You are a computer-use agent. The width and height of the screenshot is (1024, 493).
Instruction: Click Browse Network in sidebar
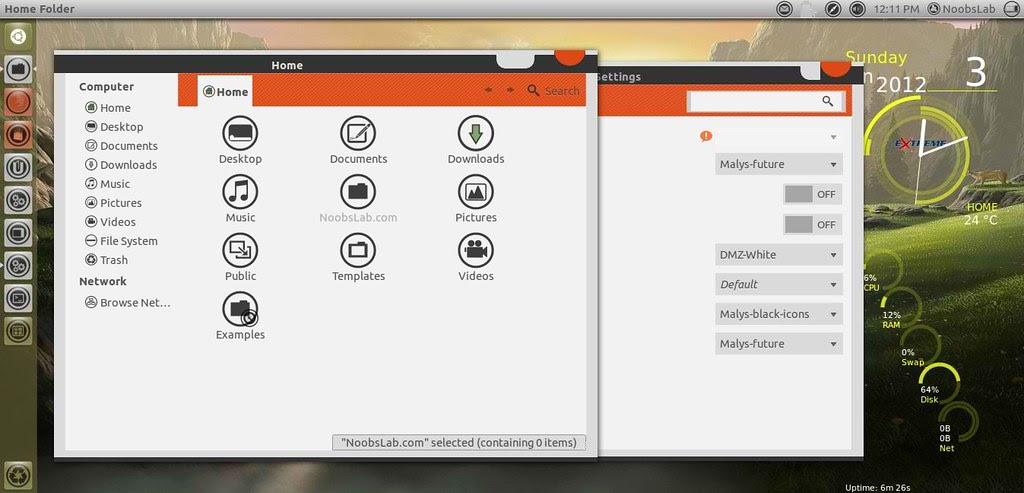[128, 302]
